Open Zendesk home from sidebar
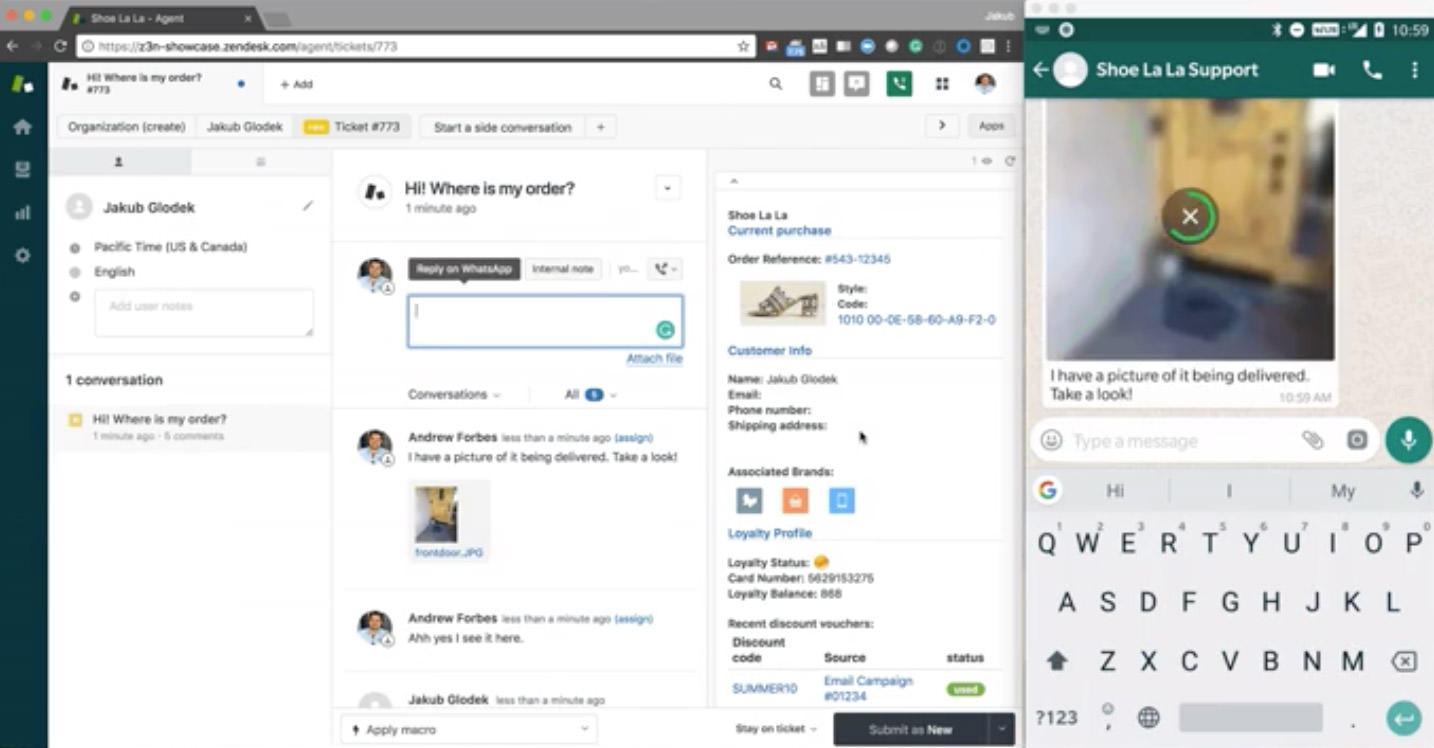 click(x=22, y=127)
